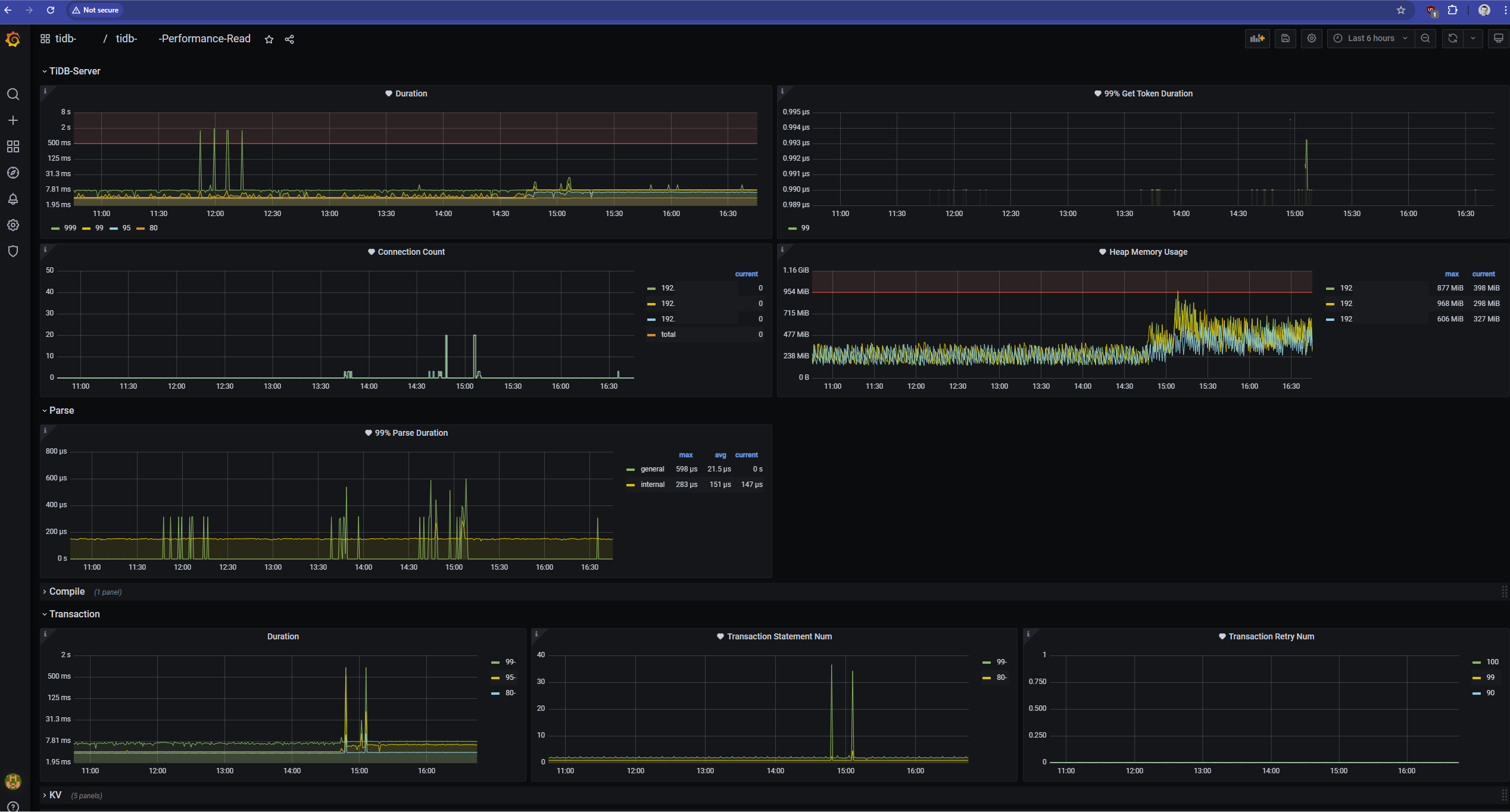
Task: Click the browser back button
Action: click(x=8, y=10)
